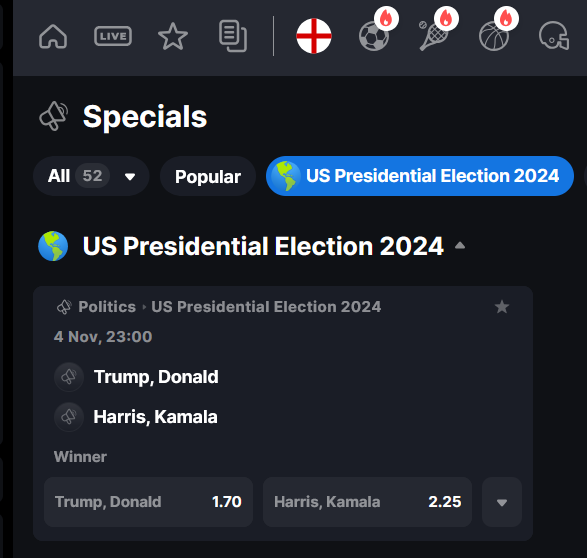Open the bet slip documents icon

tap(232, 36)
